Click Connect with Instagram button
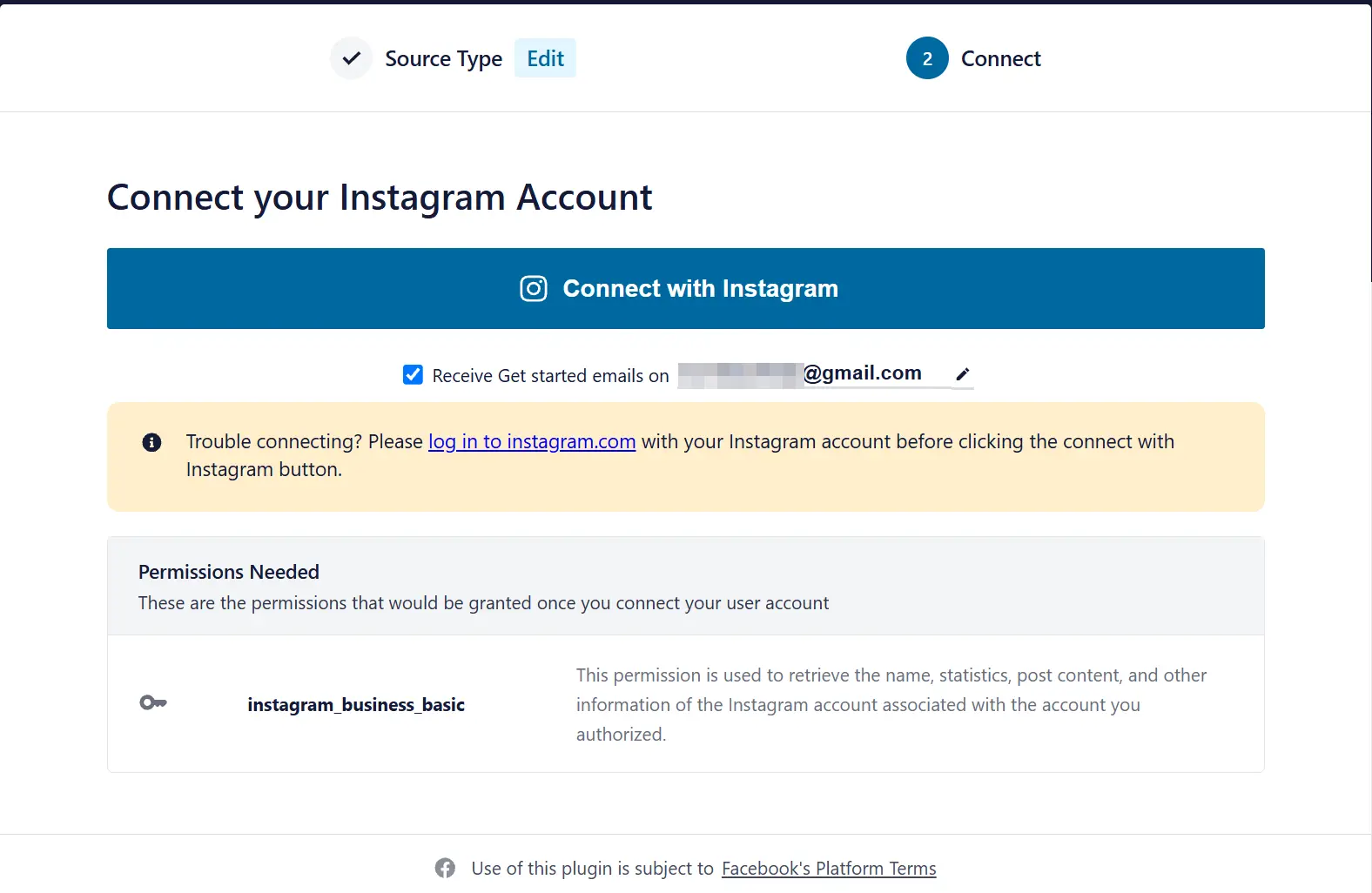 (x=686, y=288)
